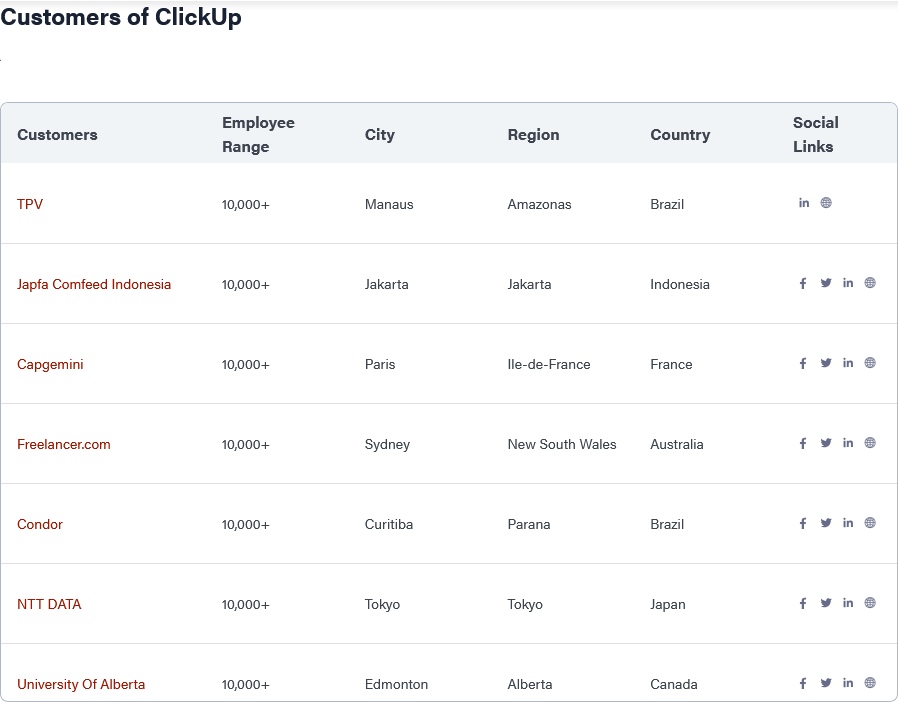This screenshot has height=702, width=898.
Task: Open Condor's website globe icon
Action: pos(870,523)
